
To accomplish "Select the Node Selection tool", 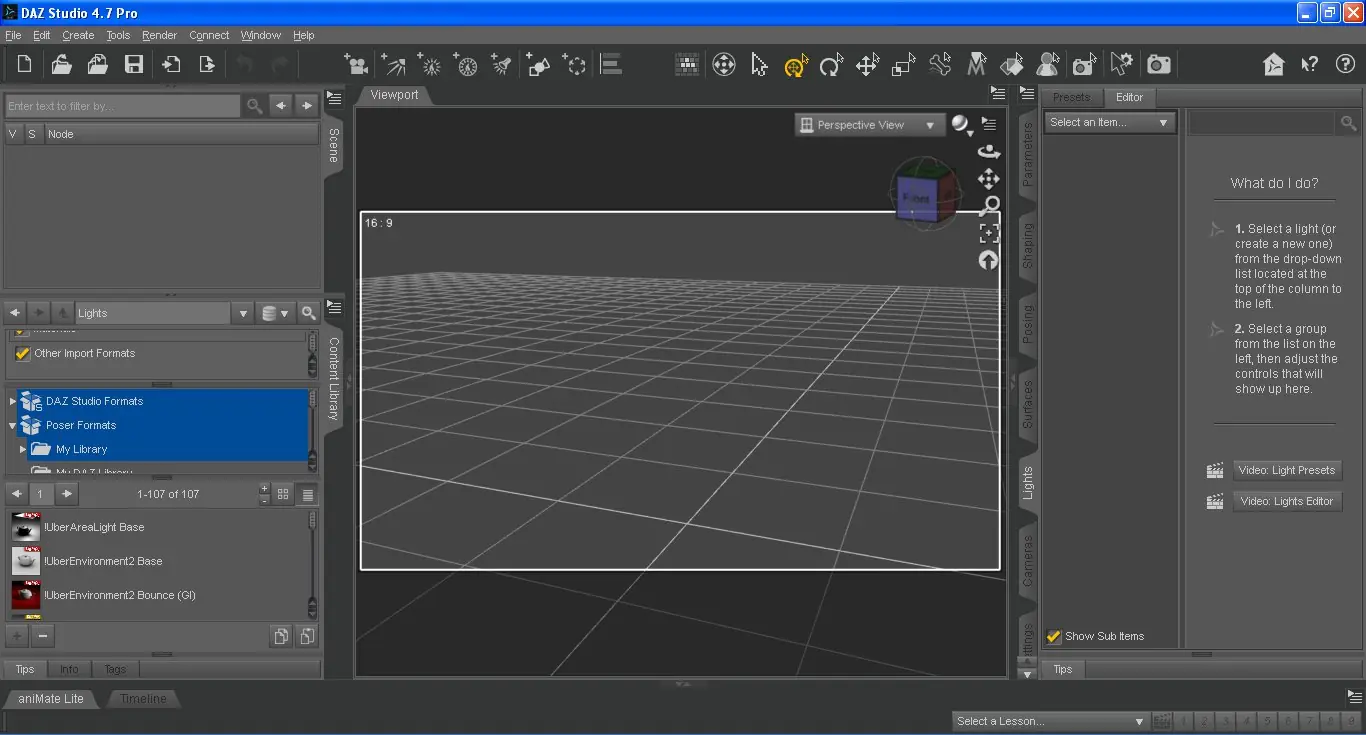I will tap(758, 63).
